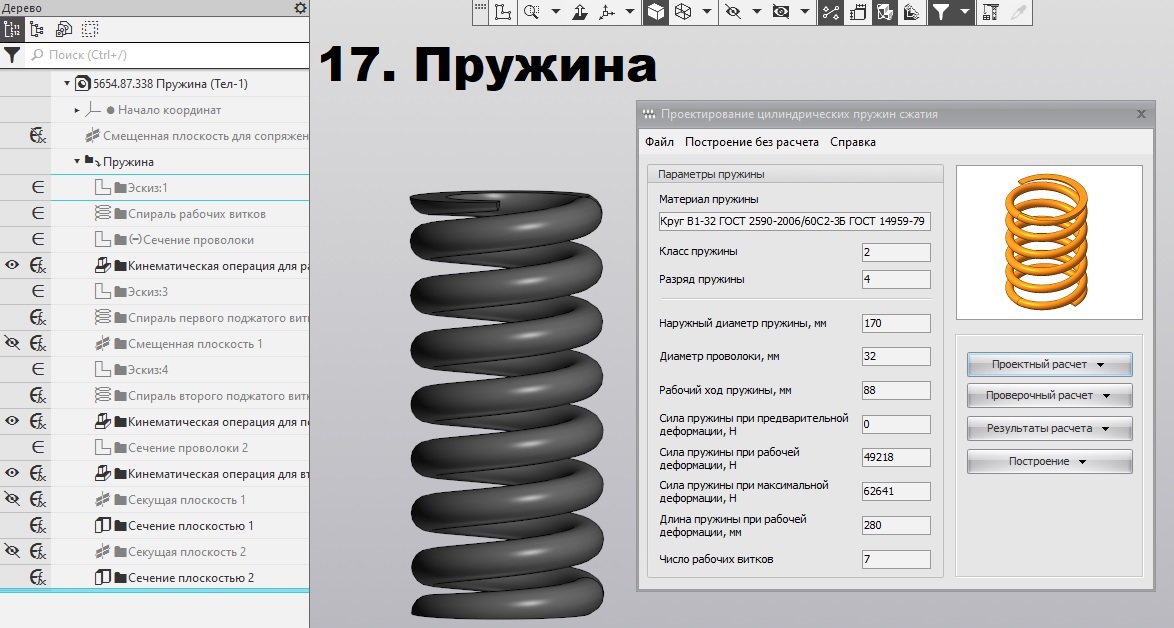This screenshot has width=1174, height=628.
Task: Click the filter funnel in top toolbar
Action: coord(940,12)
